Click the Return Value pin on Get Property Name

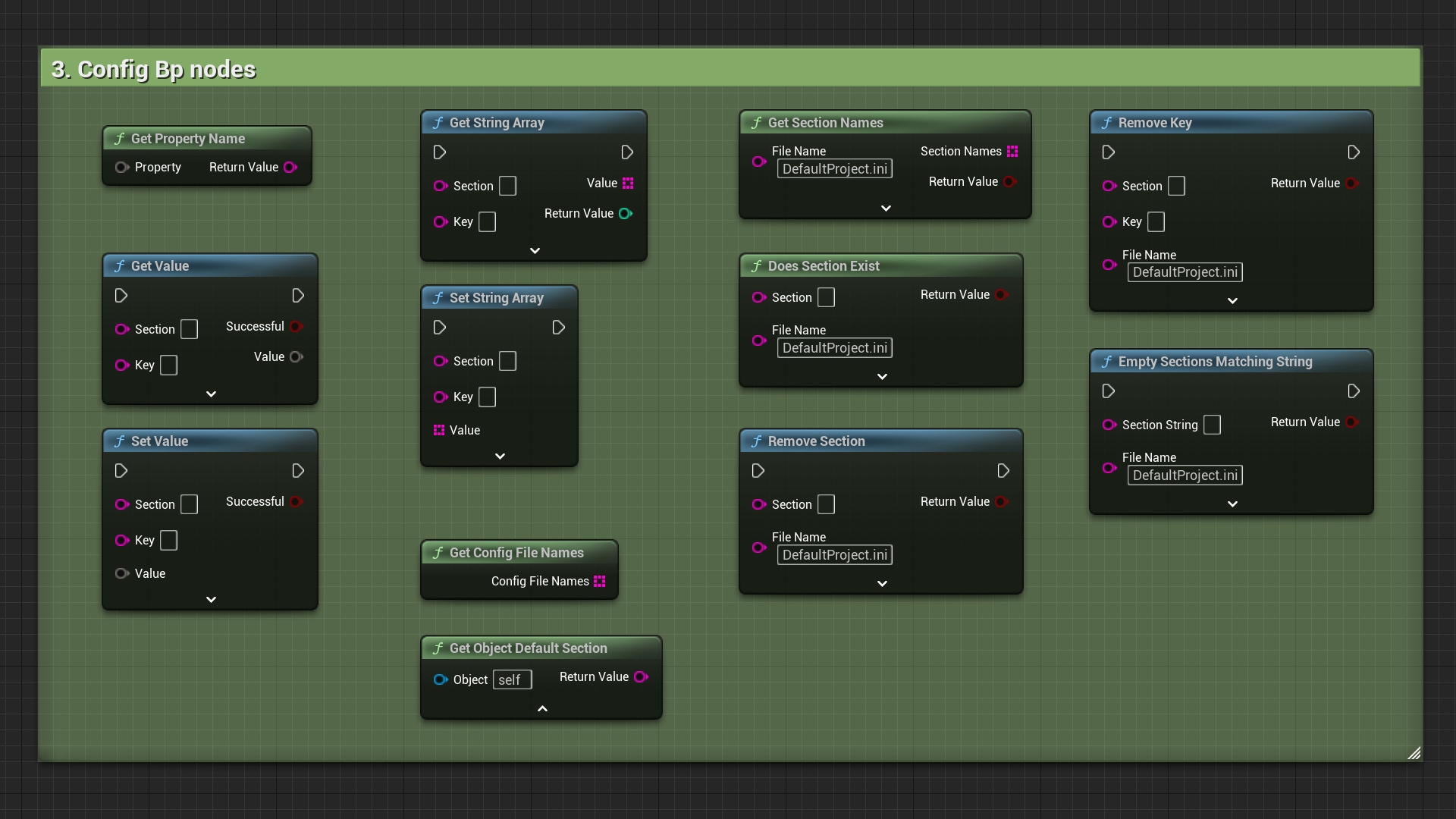(x=291, y=167)
